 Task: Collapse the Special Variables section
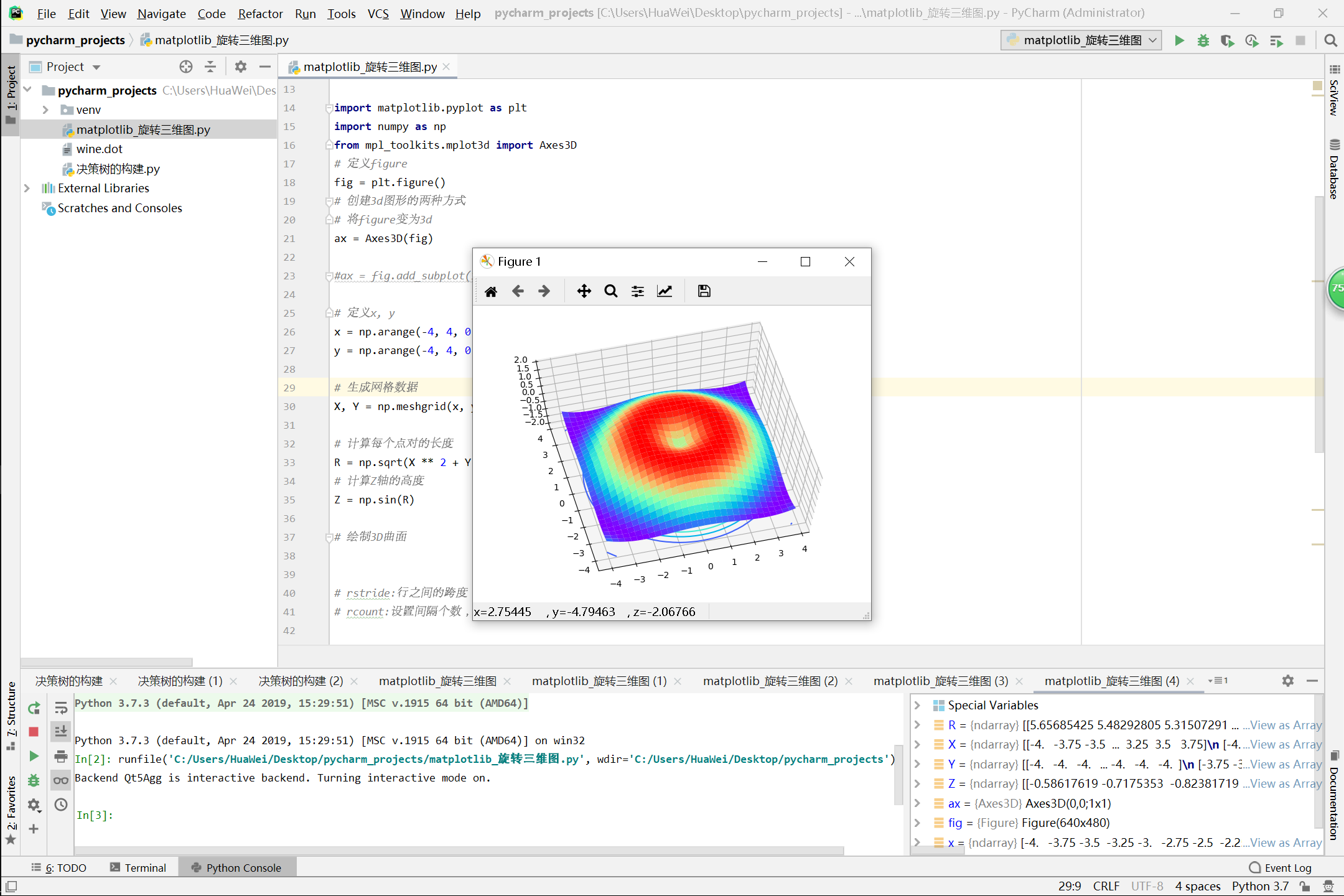pyautogui.click(x=918, y=705)
